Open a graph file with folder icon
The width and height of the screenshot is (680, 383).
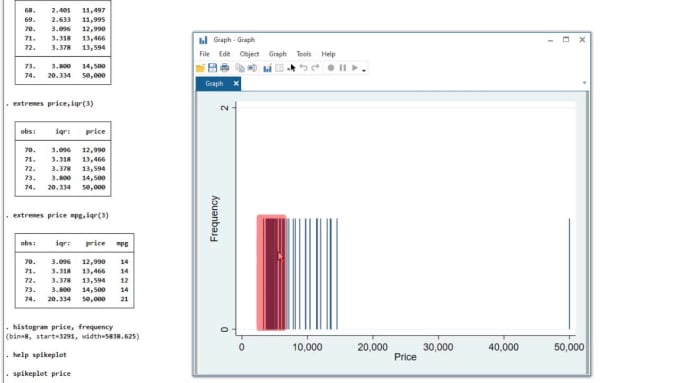(200, 68)
